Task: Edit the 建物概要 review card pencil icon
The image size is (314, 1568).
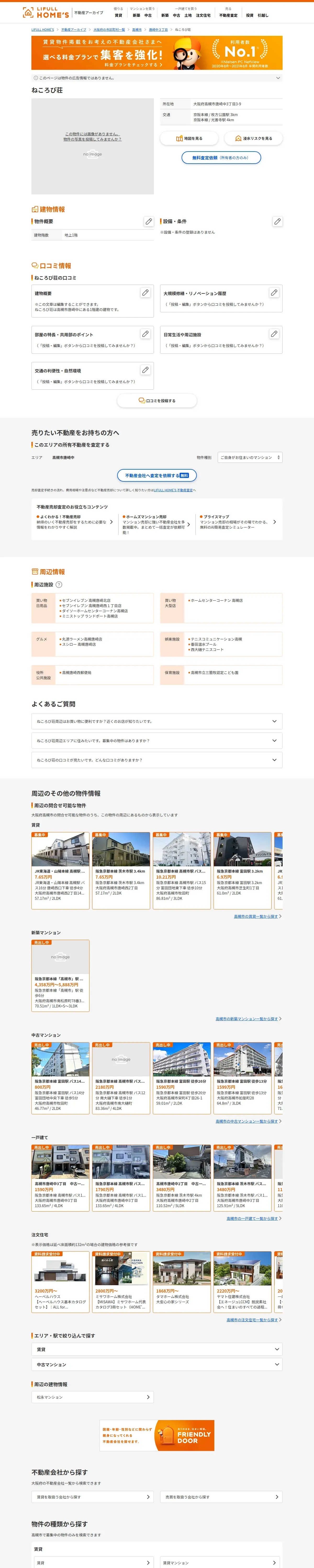Action: click(145, 293)
